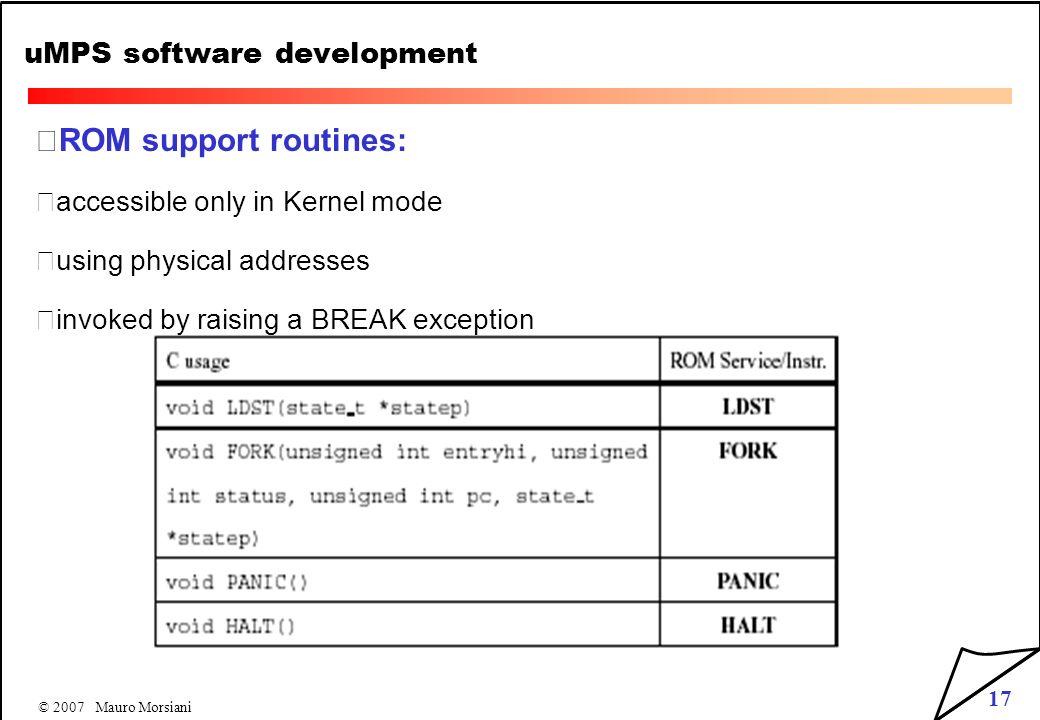Select the cell 'void LDST(state_t *statep)'
Screen dimensions: 1040x720
click(408, 407)
